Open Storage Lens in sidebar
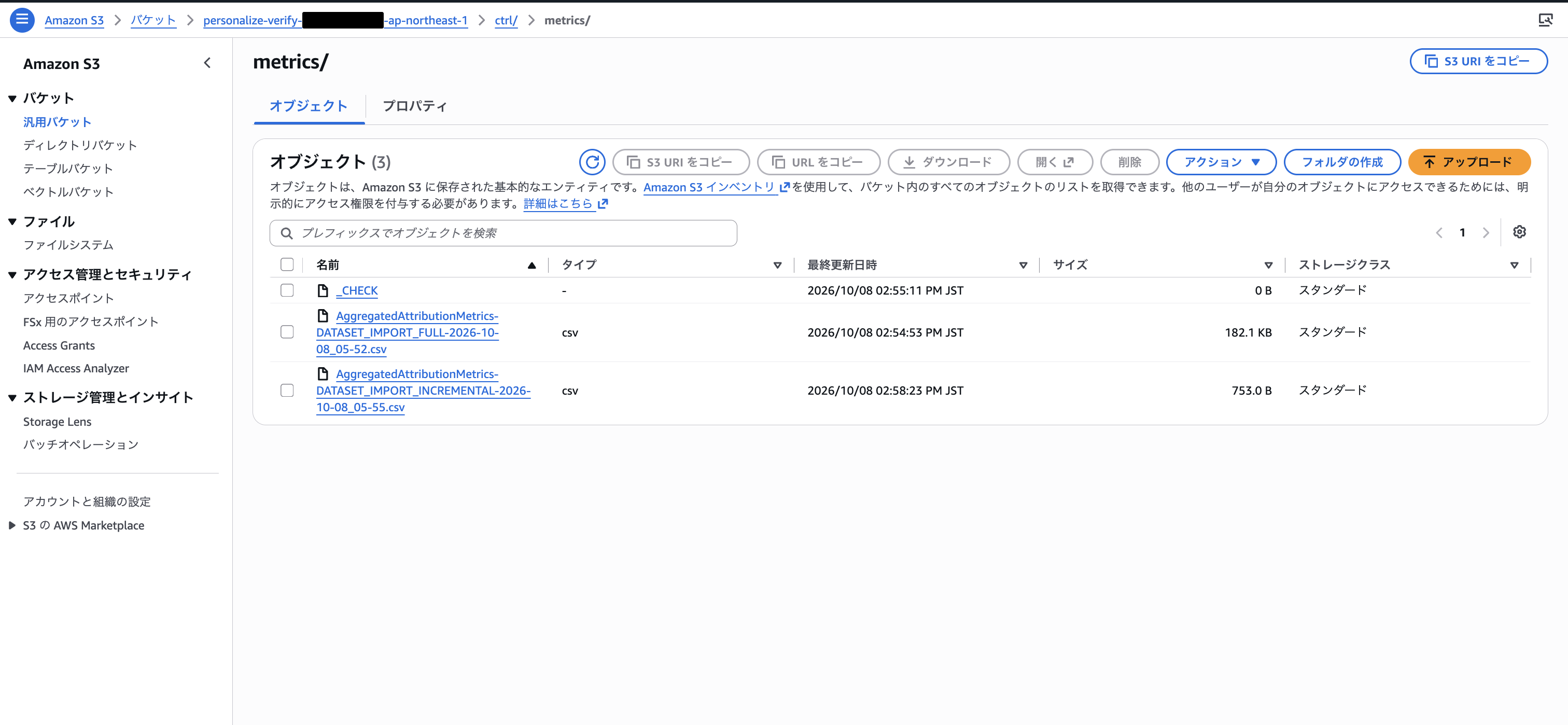 click(x=57, y=421)
